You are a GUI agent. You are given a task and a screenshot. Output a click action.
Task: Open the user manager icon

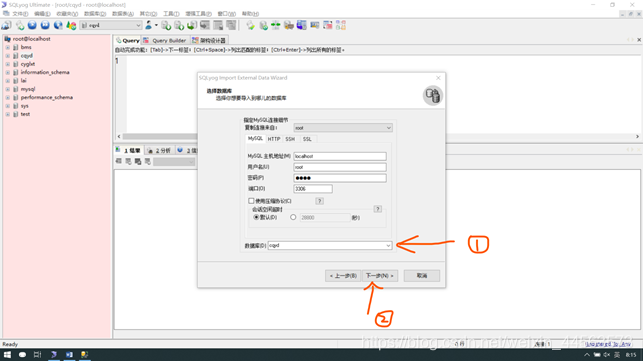[148, 25]
